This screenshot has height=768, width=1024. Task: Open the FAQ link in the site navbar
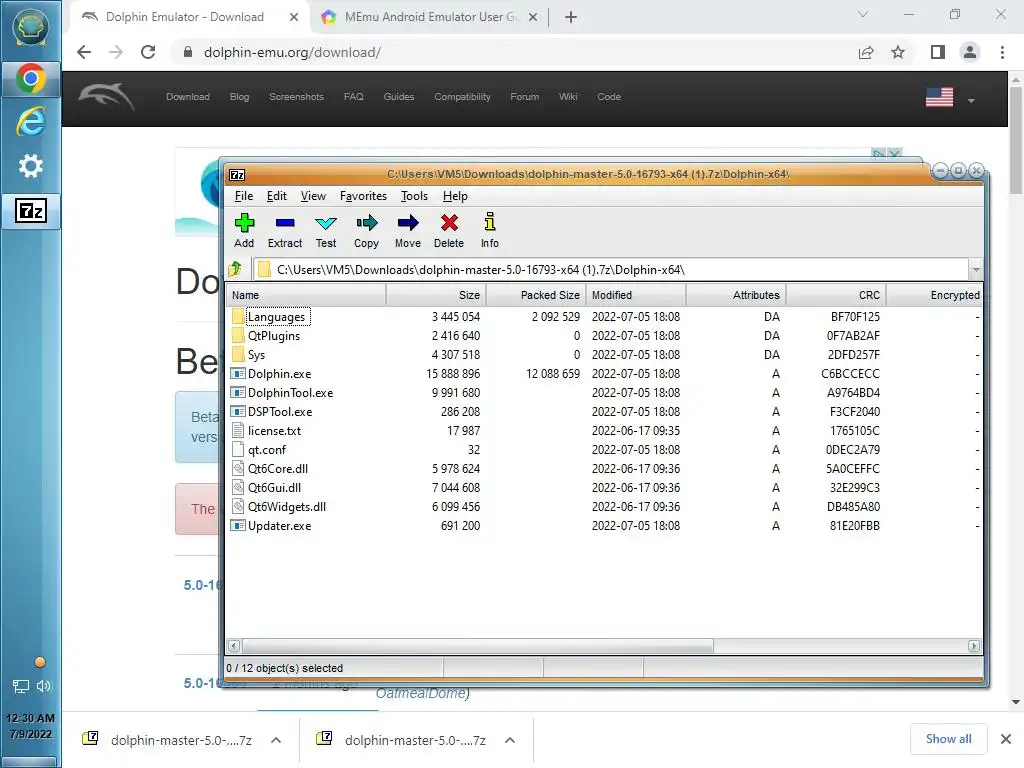click(353, 97)
